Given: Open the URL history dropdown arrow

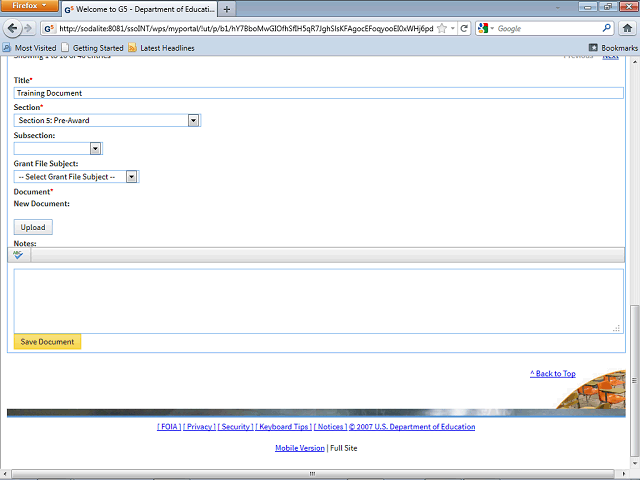Looking at the screenshot, I should 452,28.
